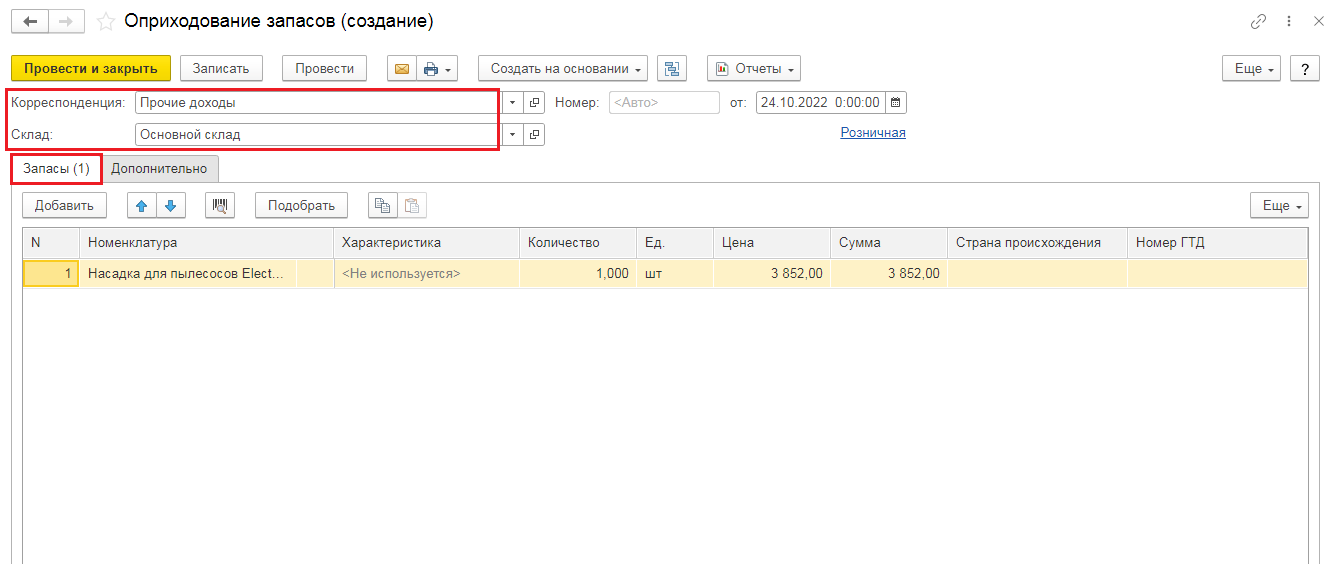
Task: Open the Корреспонденция value form icon
Action: [534, 103]
